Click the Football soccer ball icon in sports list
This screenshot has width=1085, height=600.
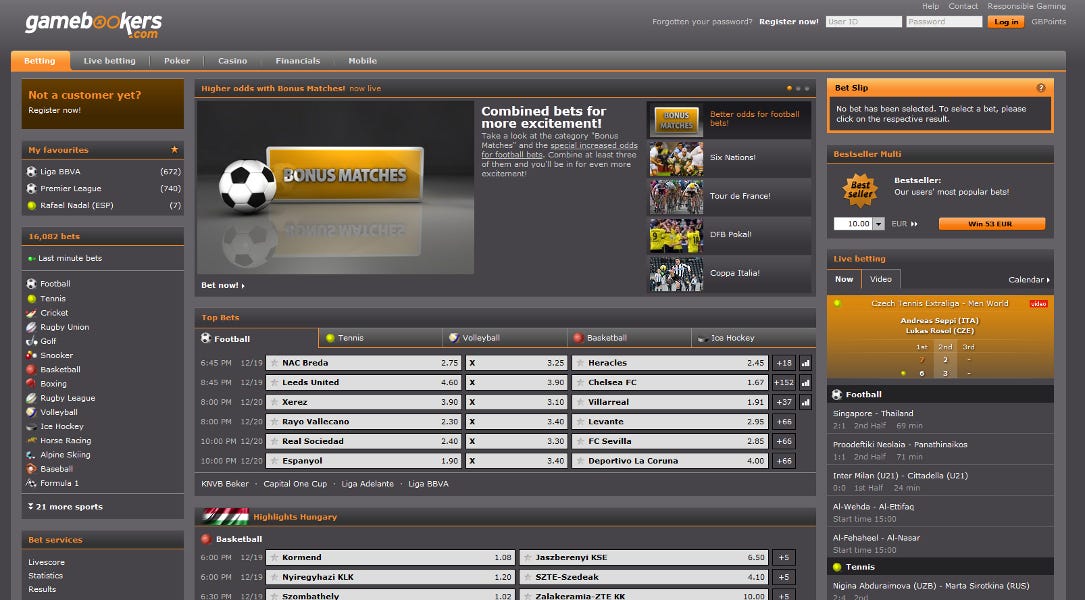click(x=31, y=284)
